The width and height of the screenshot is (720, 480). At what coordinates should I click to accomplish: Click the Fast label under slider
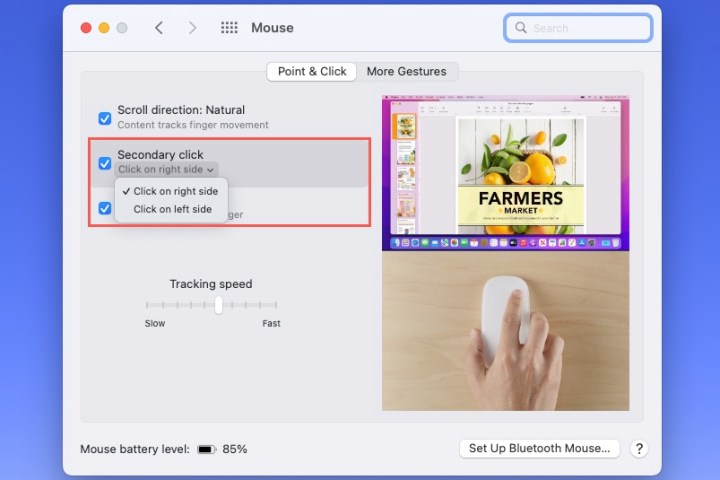[x=271, y=323]
